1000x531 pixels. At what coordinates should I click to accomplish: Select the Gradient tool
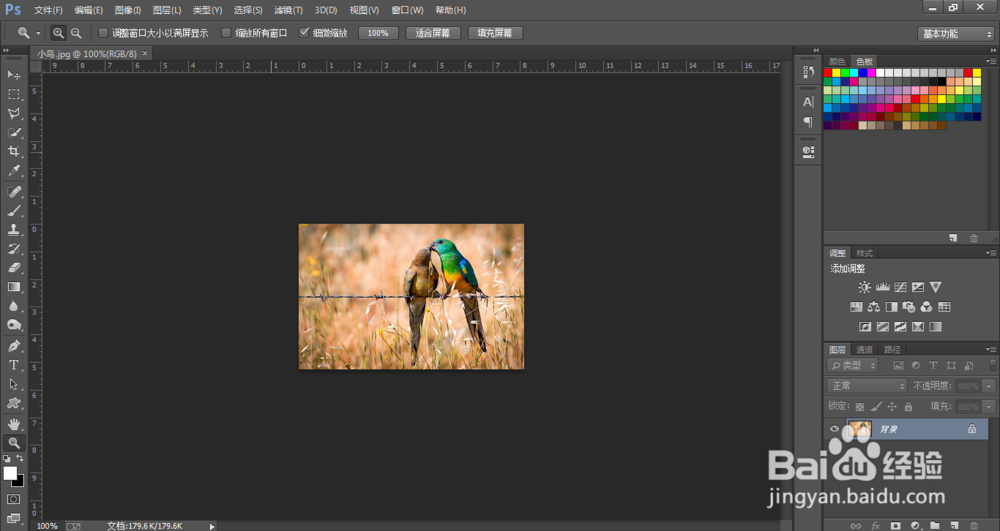pyautogui.click(x=13, y=287)
